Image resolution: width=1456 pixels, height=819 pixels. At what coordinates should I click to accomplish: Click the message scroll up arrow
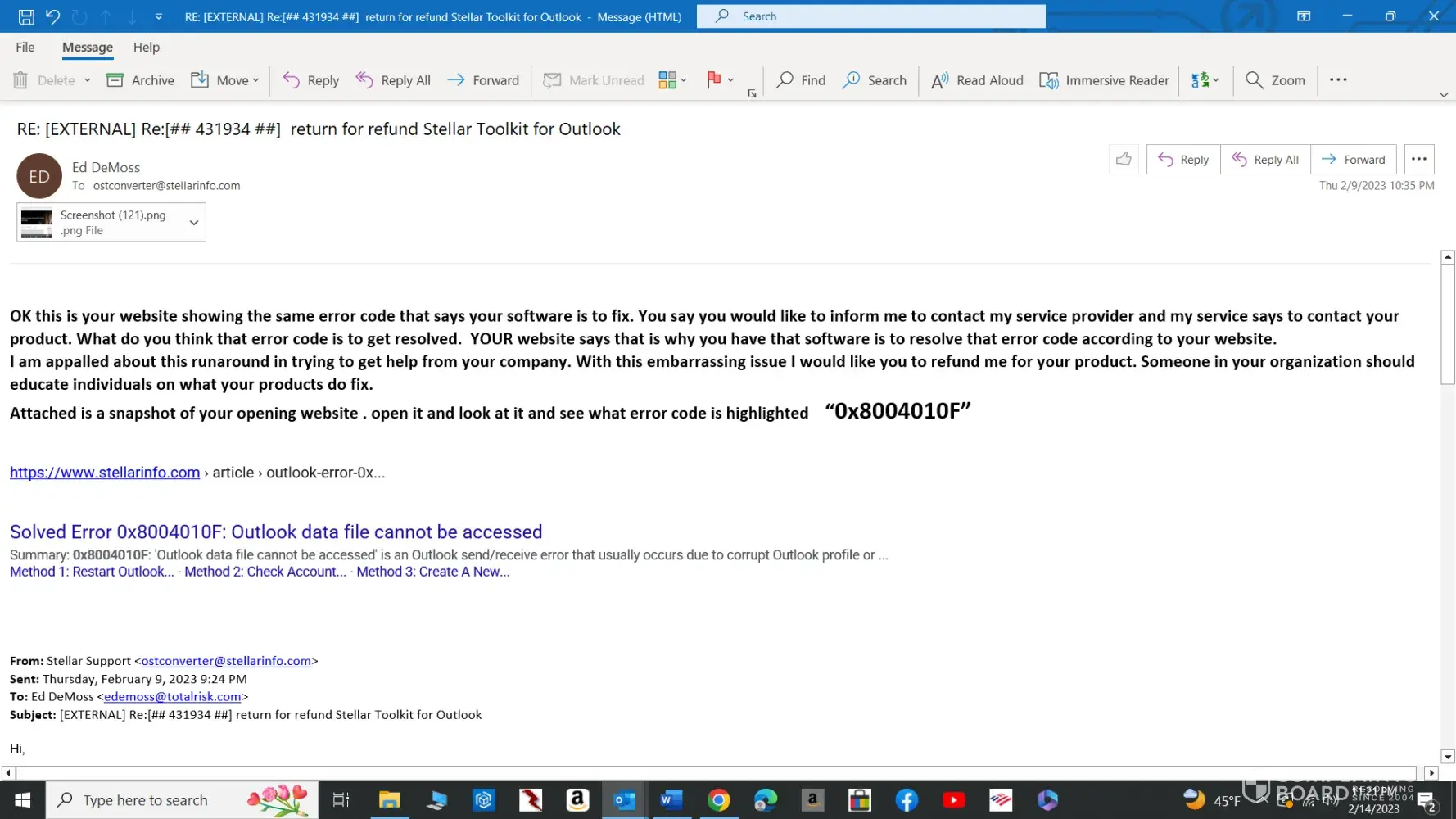[x=1448, y=257]
